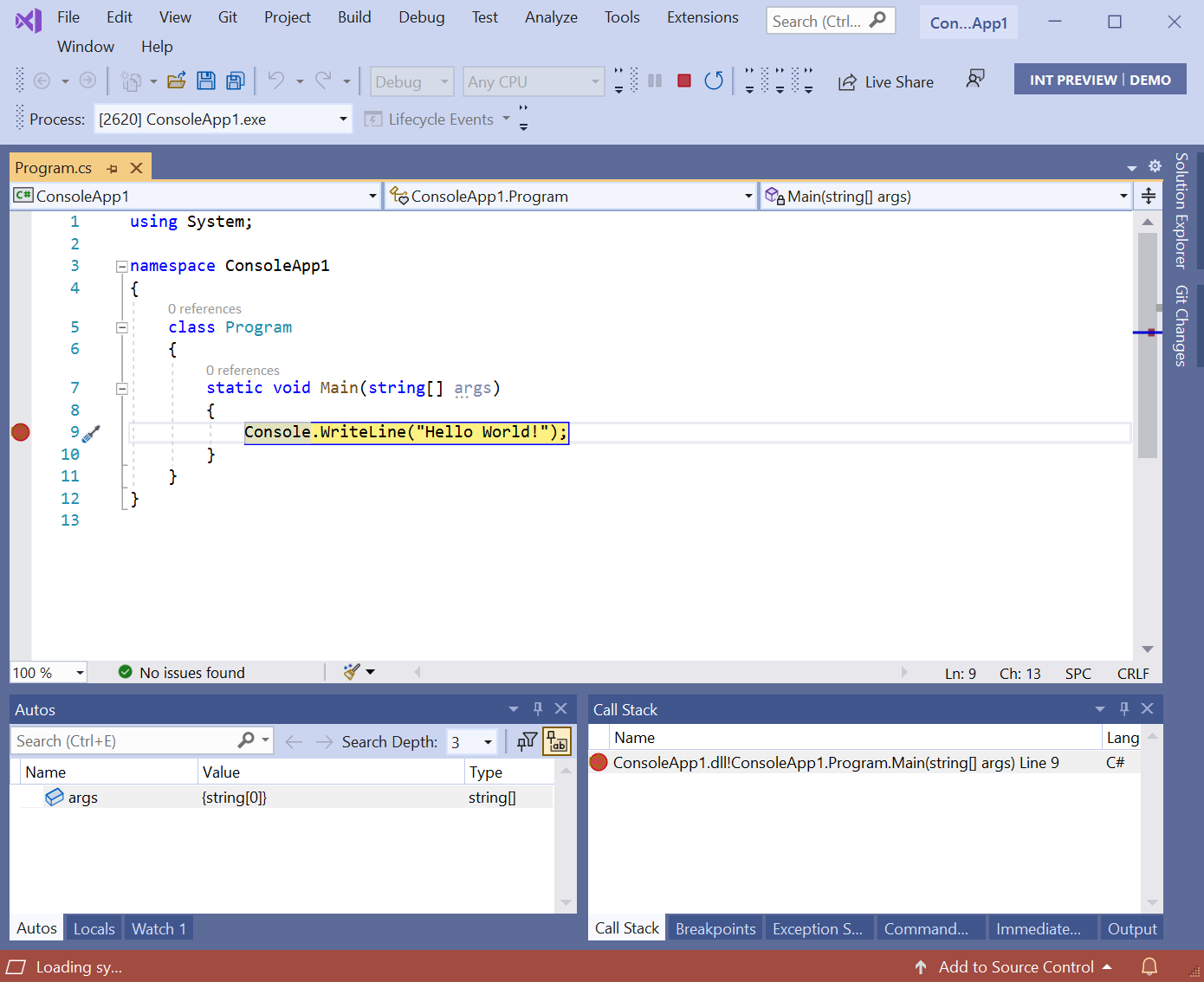The height and width of the screenshot is (982, 1204).
Task: Click the Navigate Backward arrow icon
Action: point(42,81)
